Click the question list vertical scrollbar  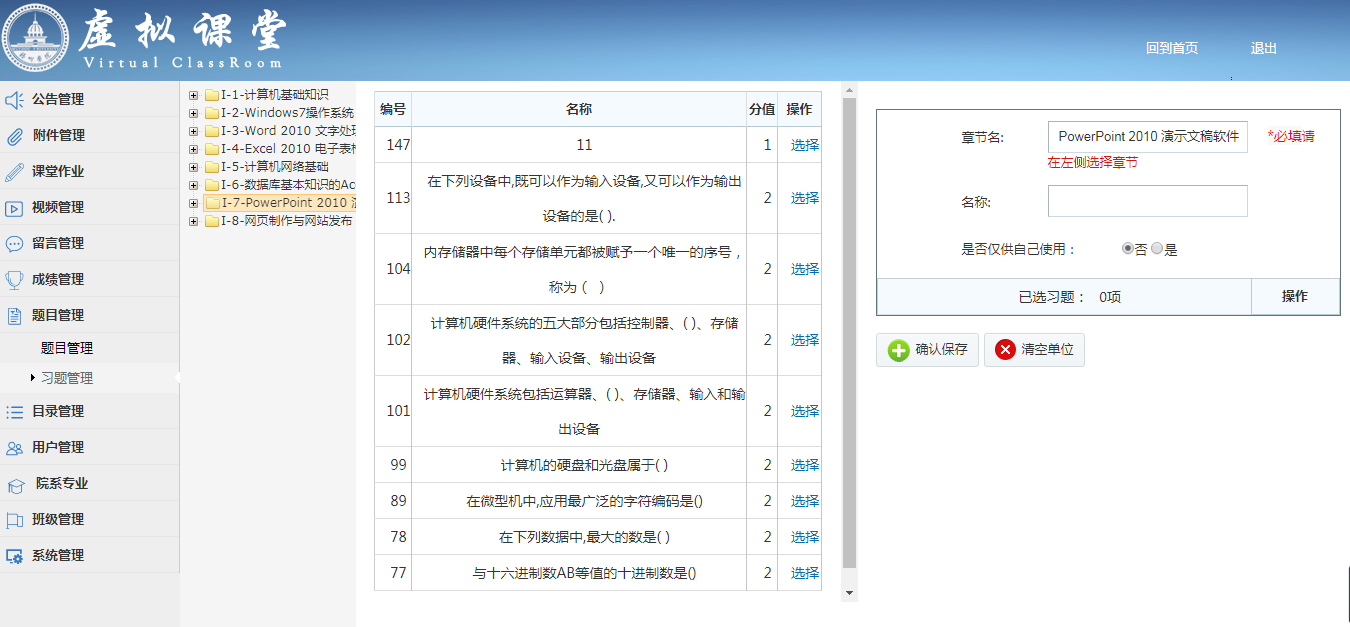point(849,330)
